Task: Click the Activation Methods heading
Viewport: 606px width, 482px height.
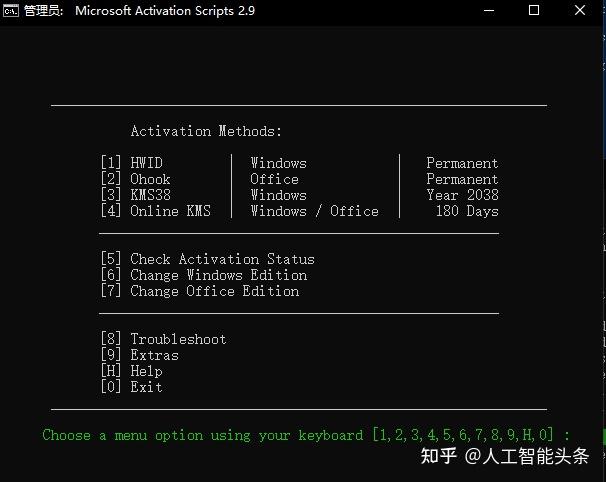Action: coord(206,131)
